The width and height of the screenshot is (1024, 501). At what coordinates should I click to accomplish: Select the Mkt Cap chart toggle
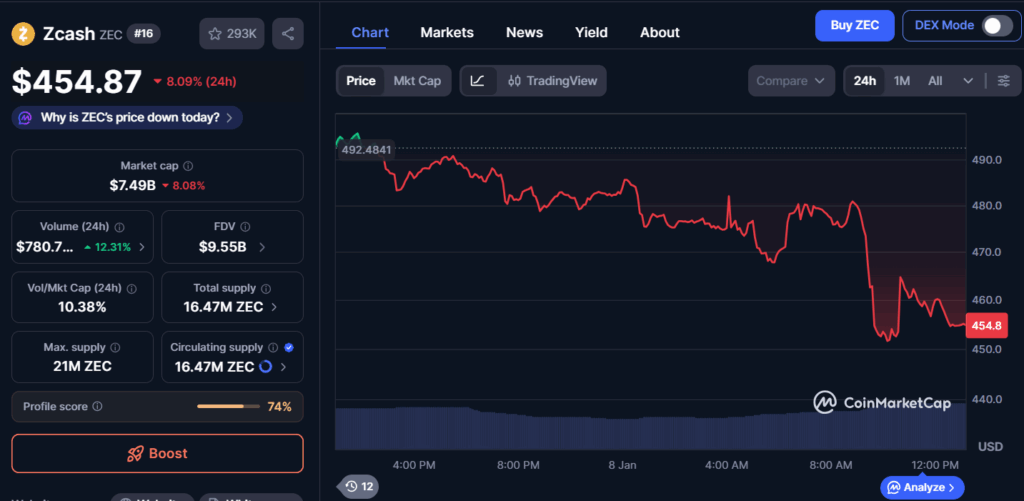pyautogui.click(x=417, y=81)
